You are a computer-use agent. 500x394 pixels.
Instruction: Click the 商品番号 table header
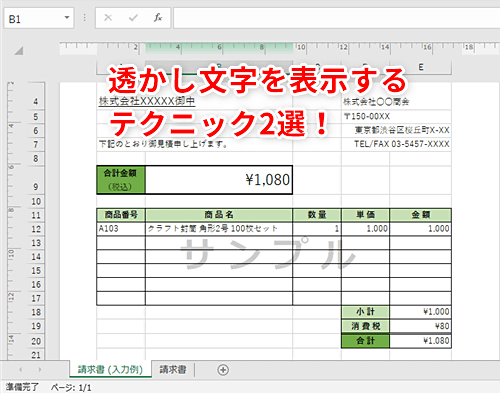click(121, 215)
